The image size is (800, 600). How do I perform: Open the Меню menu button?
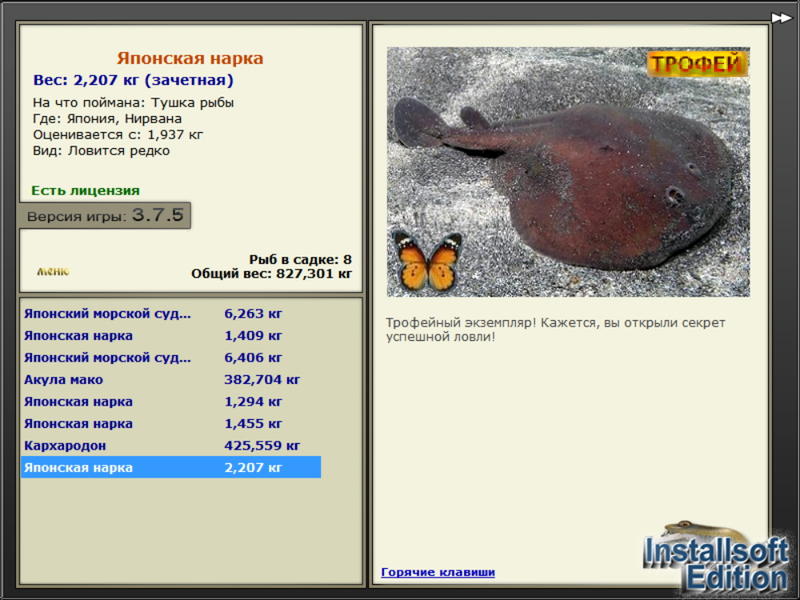pos(53,271)
